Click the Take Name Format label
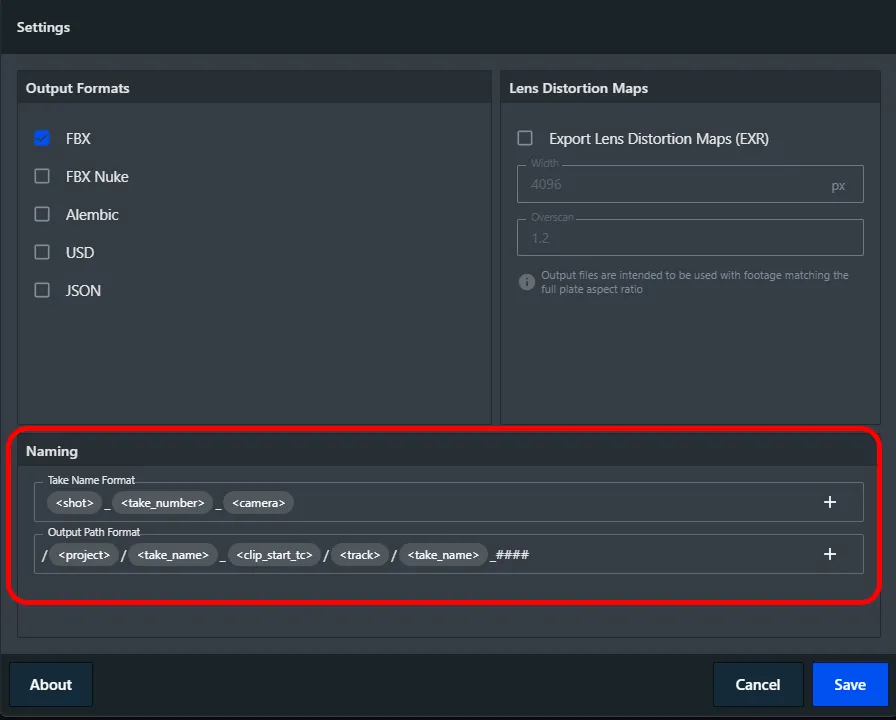Image resolution: width=896 pixels, height=720 pixels. tap(91, 480)
